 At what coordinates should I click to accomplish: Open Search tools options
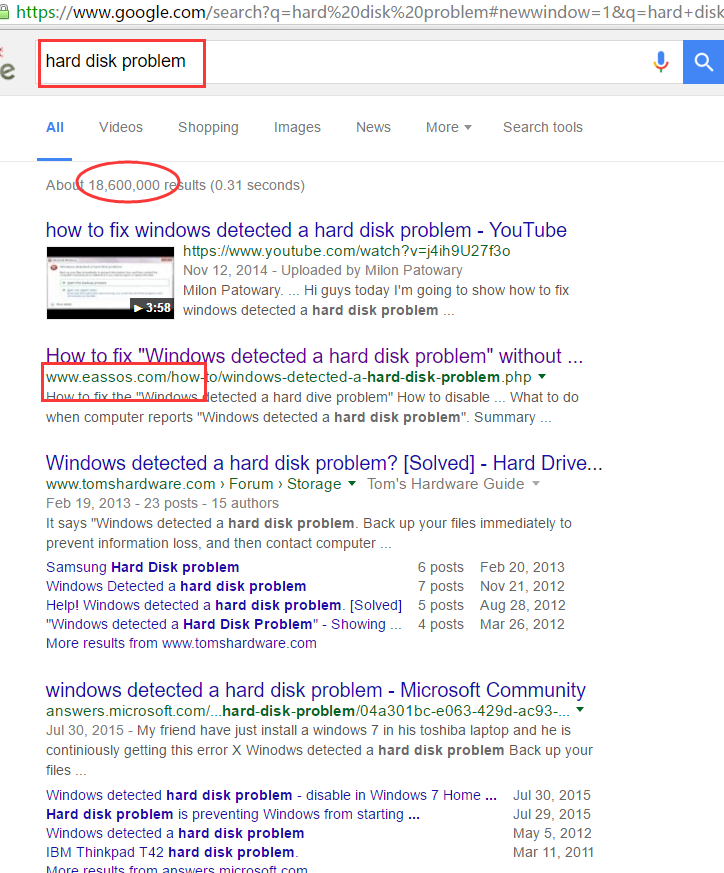pos(543,127)
